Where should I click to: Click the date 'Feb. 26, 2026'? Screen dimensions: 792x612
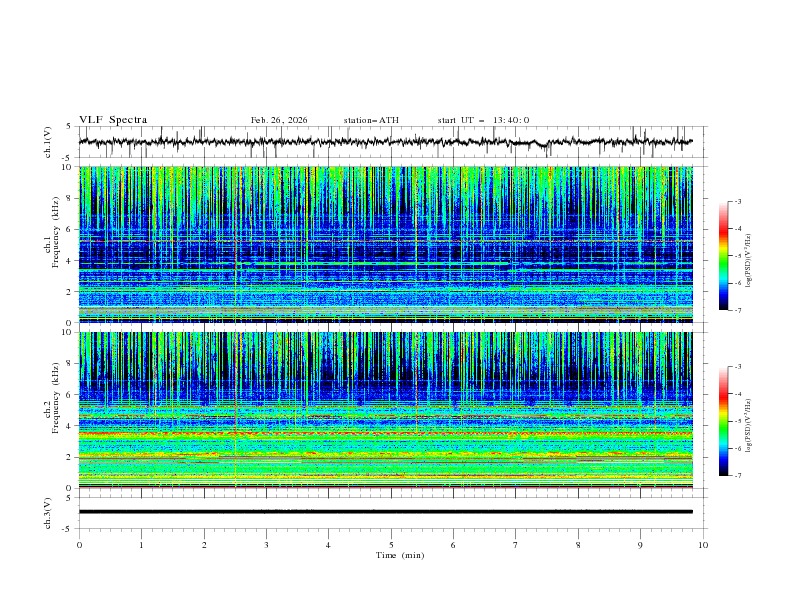[x=279, y=120]
